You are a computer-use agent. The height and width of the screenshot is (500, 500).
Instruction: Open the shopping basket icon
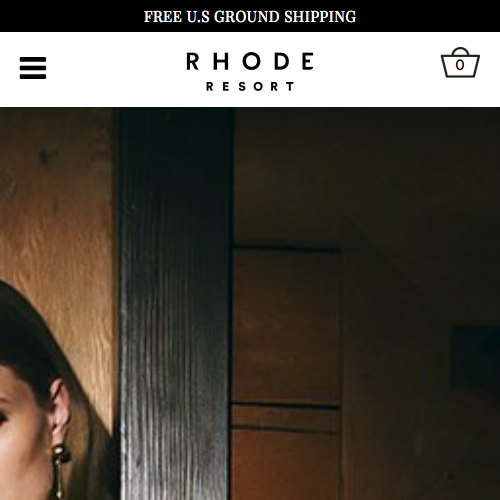click(x=460, y=63)
